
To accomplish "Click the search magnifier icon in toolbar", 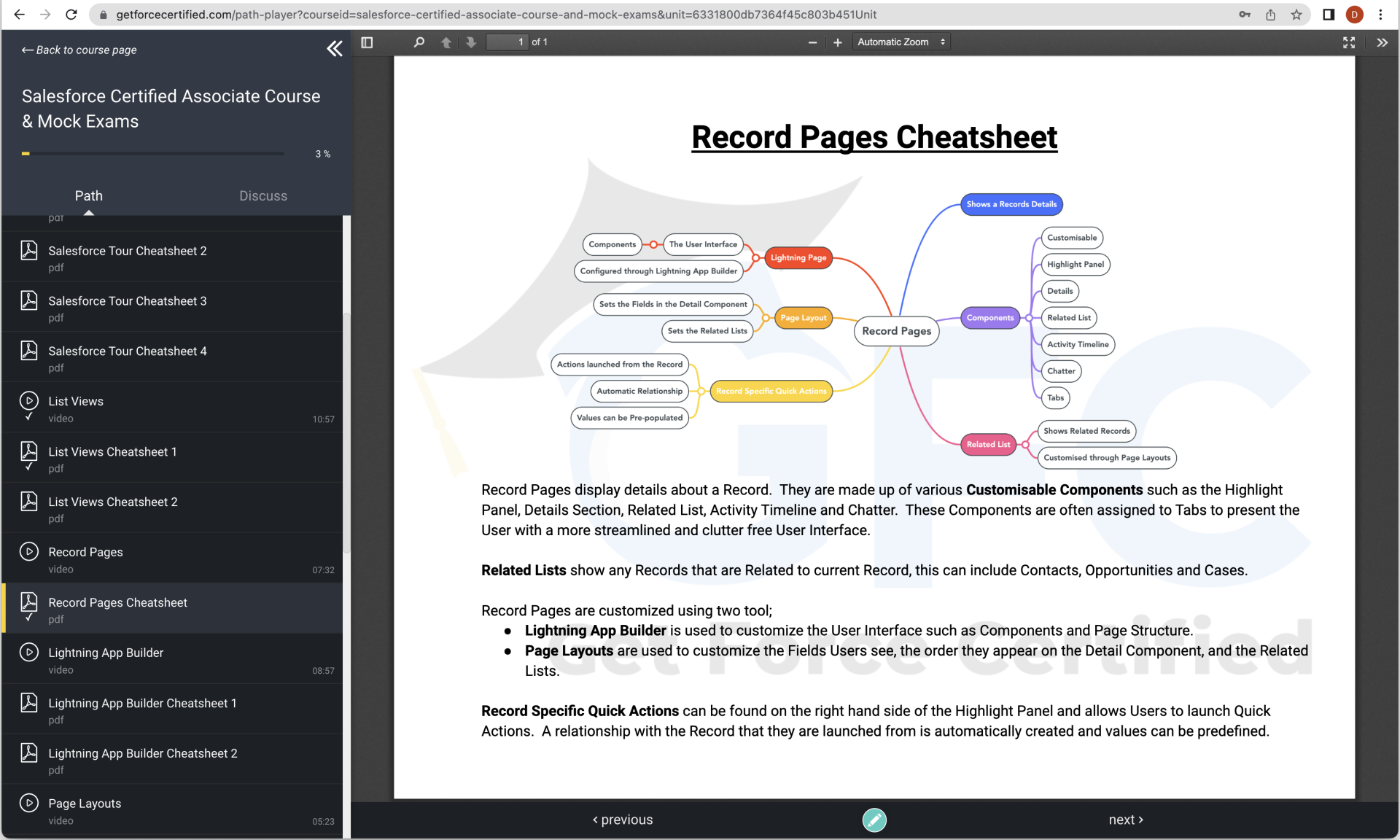I will [x=419, y=42].
